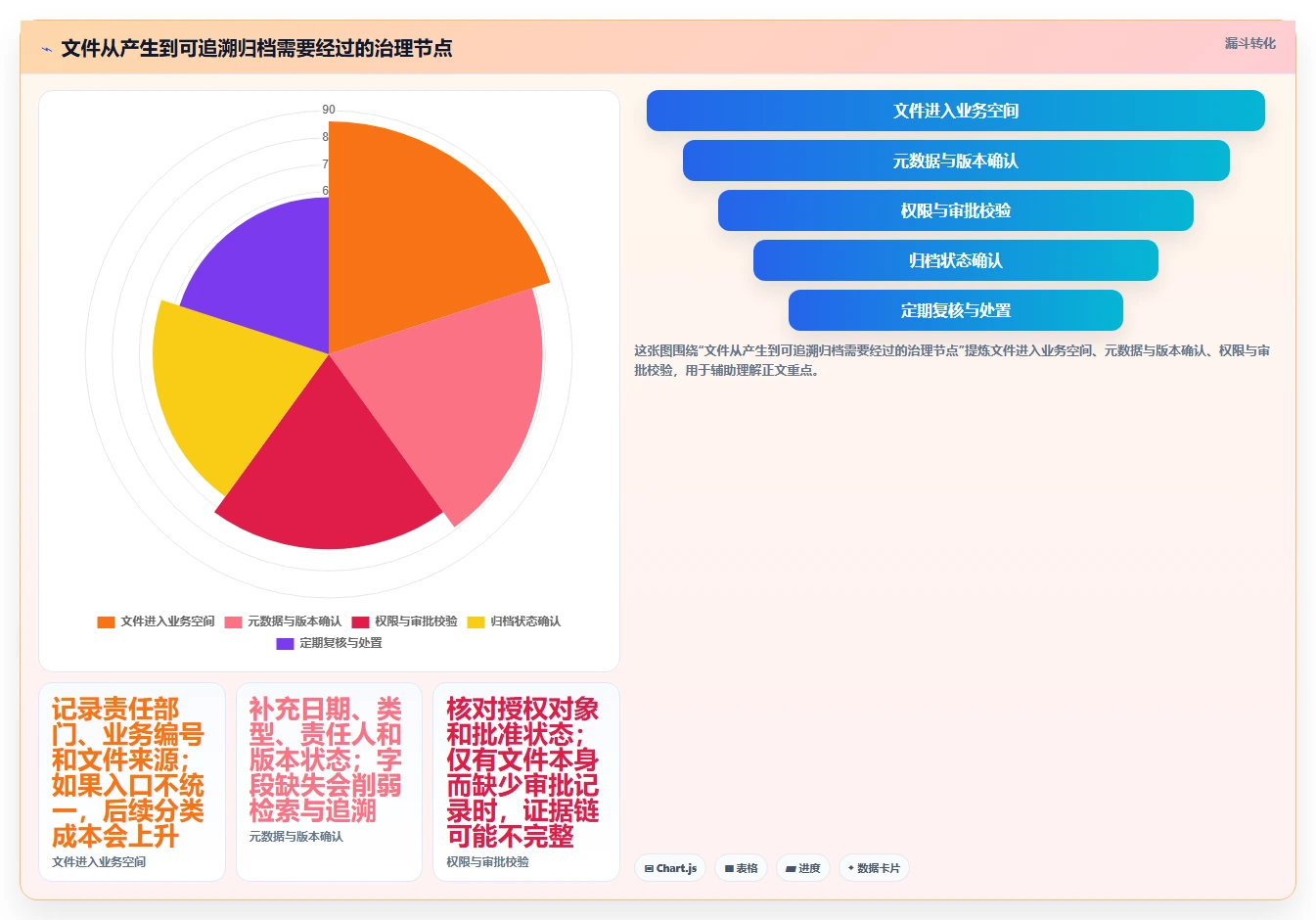Click the 元数据与版本确认 caption under pink card
This screenshot has height=920, width=1316.
click(x=296, y=837)
